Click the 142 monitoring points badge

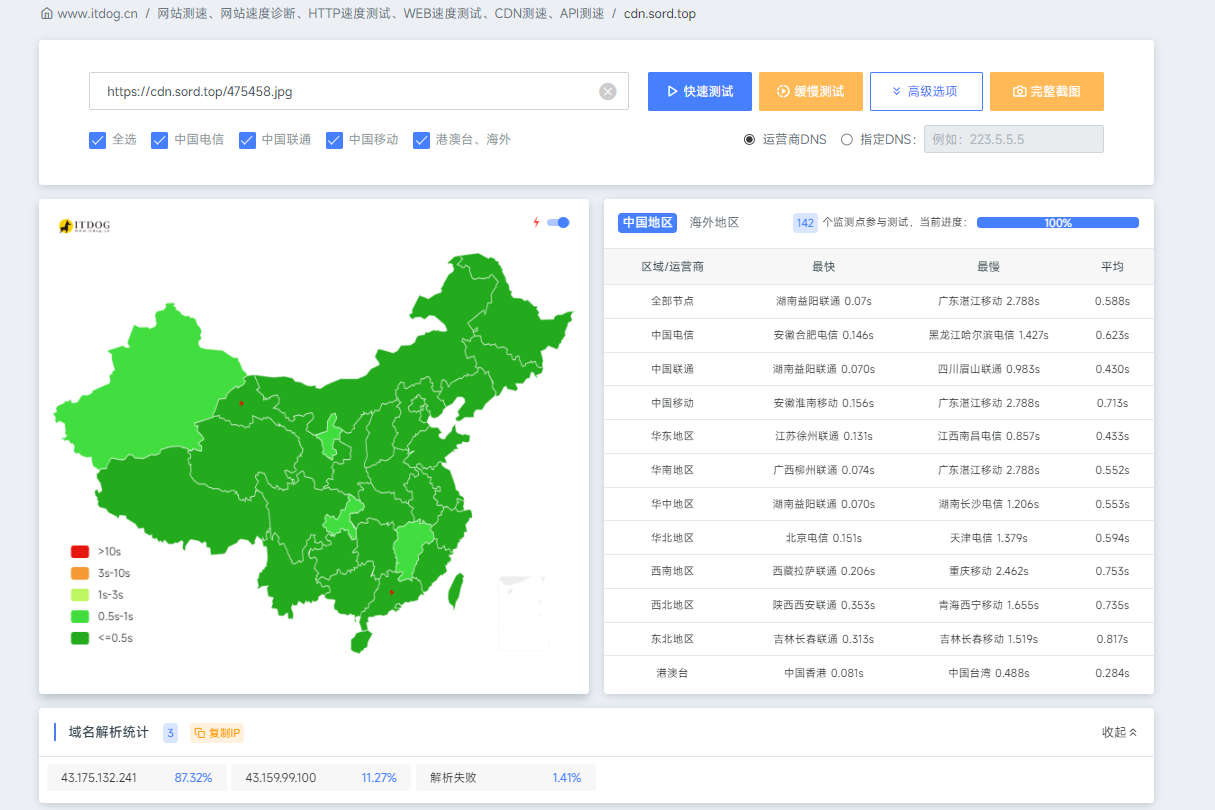pyautogui.click(x=805, y=222)
